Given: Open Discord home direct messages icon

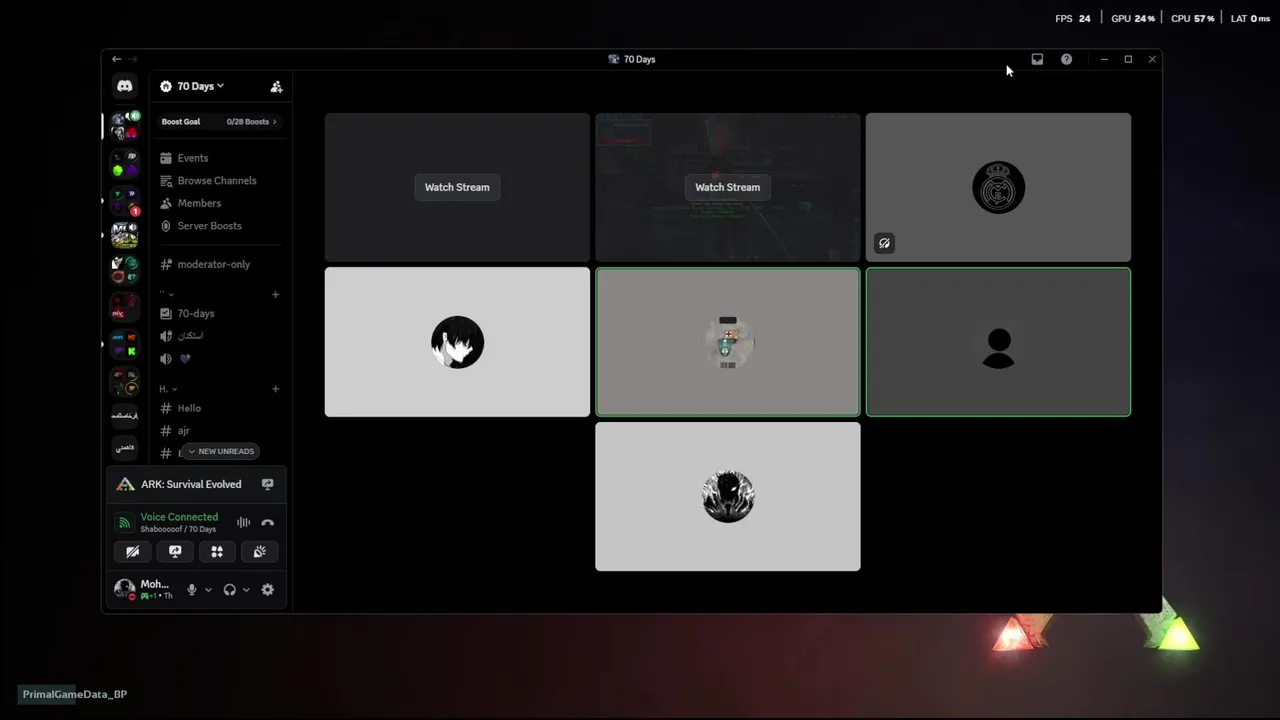Looking at the screenshot, I should pyautogui.click(x=124, y=86).
